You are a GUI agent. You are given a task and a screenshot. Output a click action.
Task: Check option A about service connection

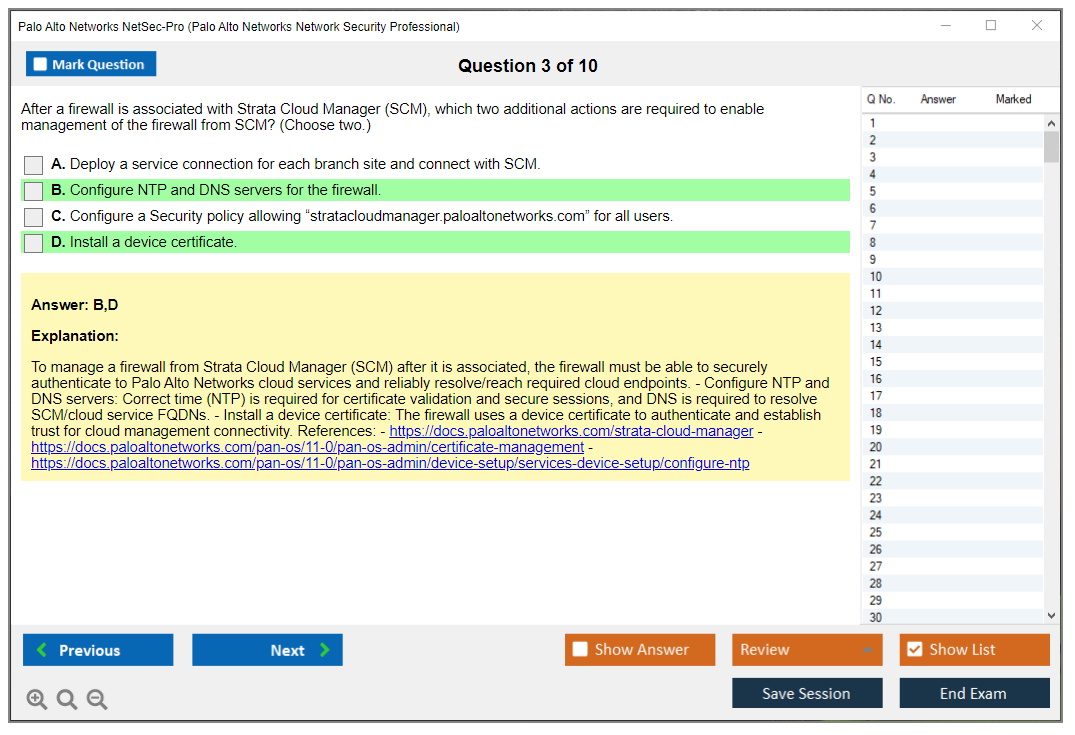pyautogui.click(x=34, y=165)
